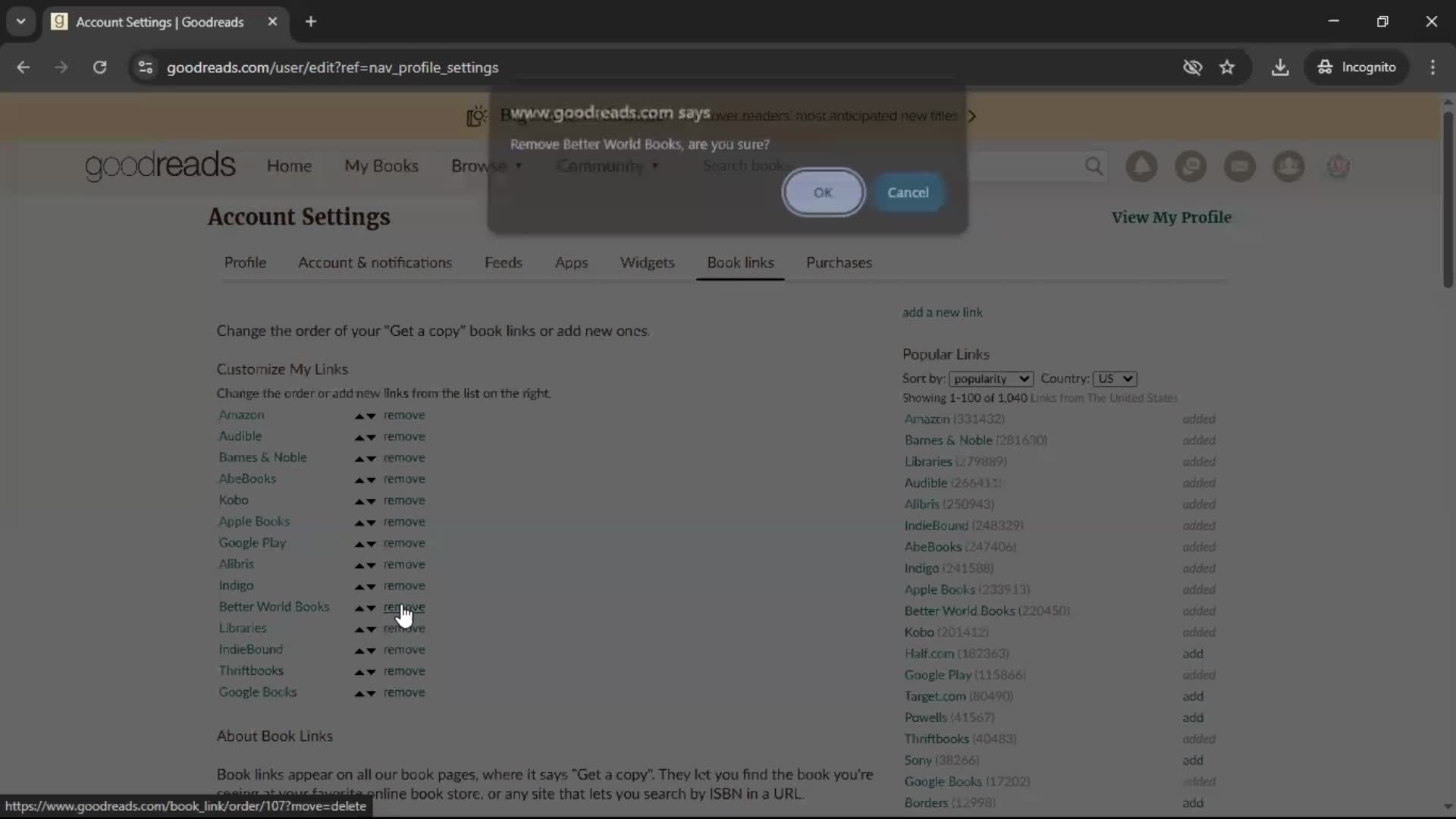The width and height of the screenshot is (1456, 819).
Task: Open Apple Books in Customize My Links
Action: (x=254, y=521)
